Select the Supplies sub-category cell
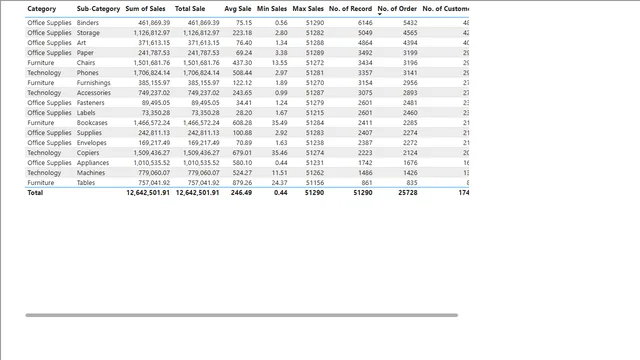640x360 pixels. point(89,133)
